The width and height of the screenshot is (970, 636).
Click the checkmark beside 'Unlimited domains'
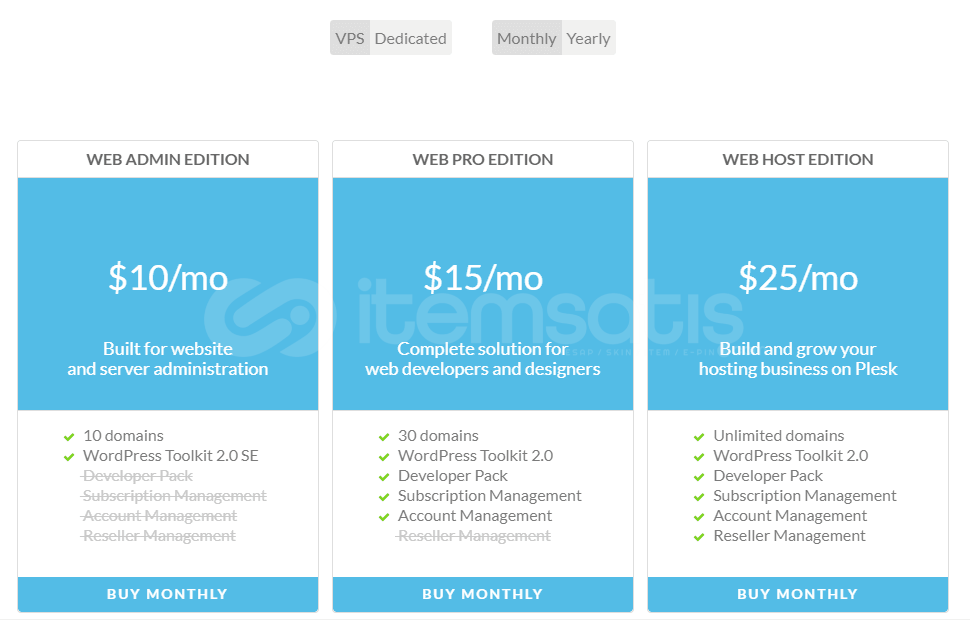(x=699, y=437)
